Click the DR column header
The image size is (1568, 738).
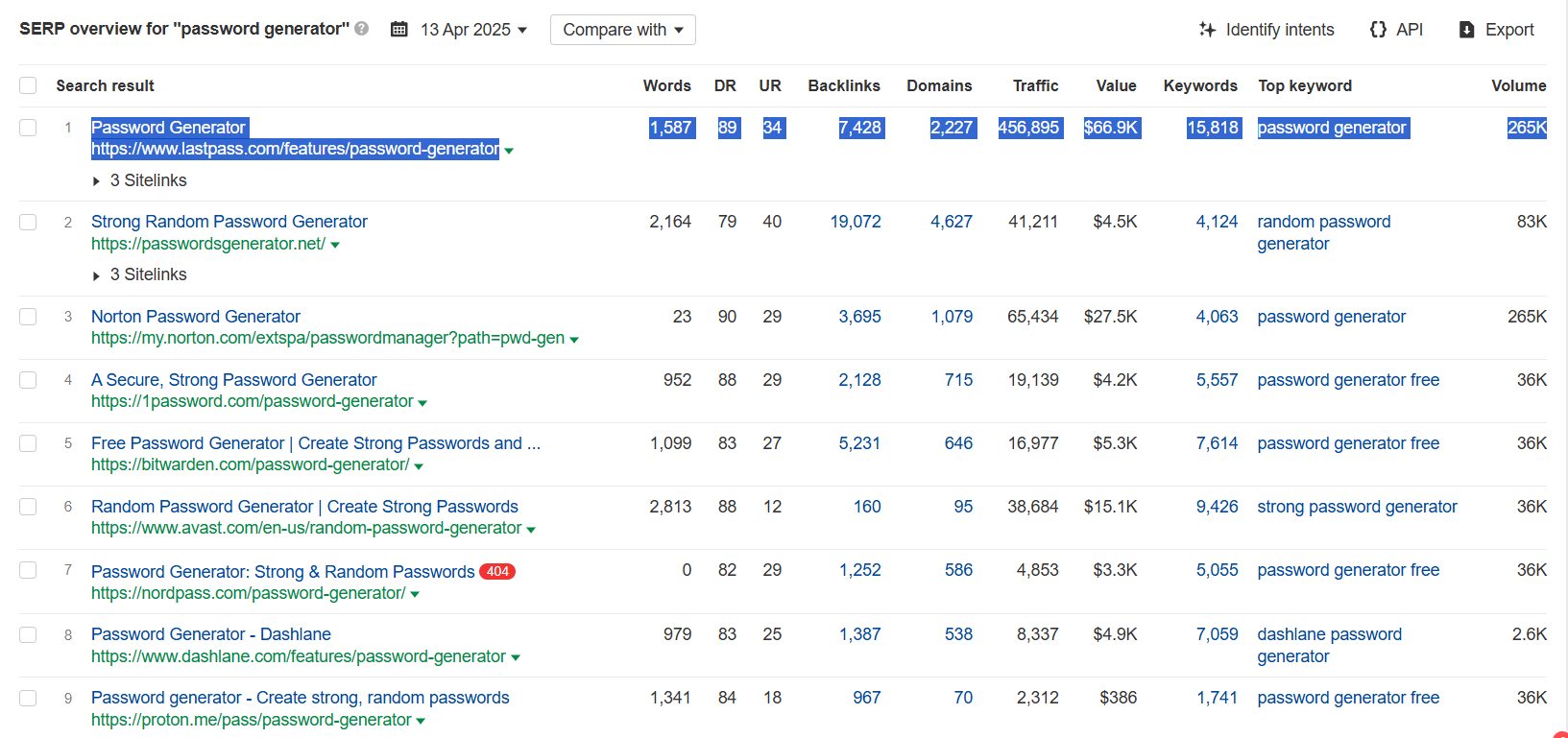pyautogui.click(x=725, y=85)
